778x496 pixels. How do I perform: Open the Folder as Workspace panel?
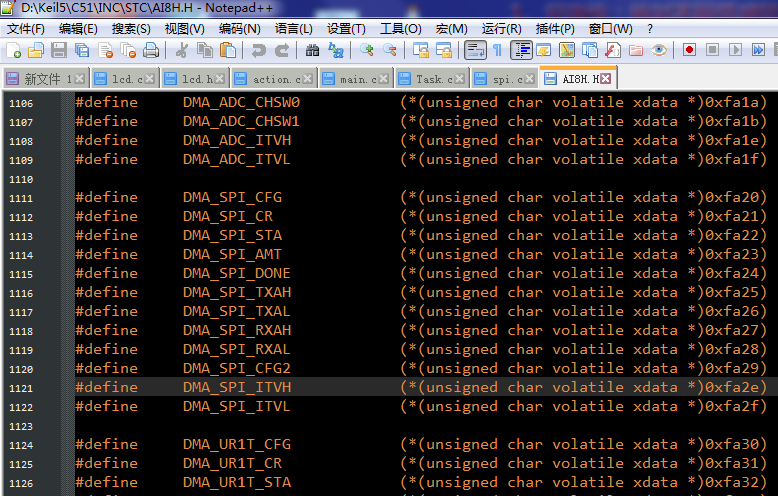tap(636, 51)
